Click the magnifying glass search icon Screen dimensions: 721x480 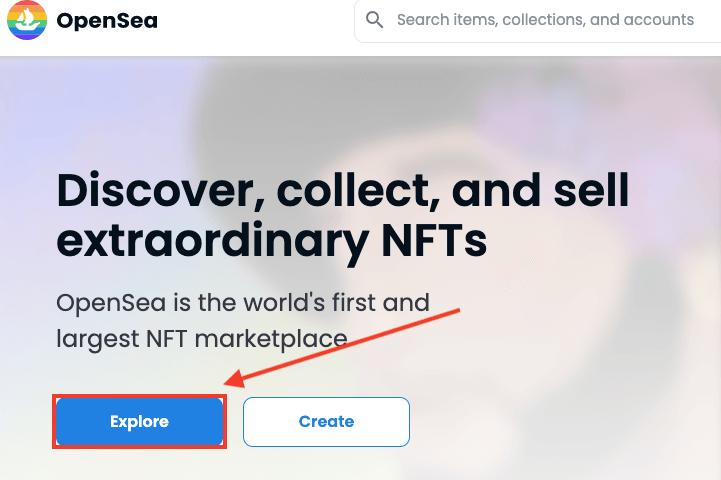click(x=374, y=20)
